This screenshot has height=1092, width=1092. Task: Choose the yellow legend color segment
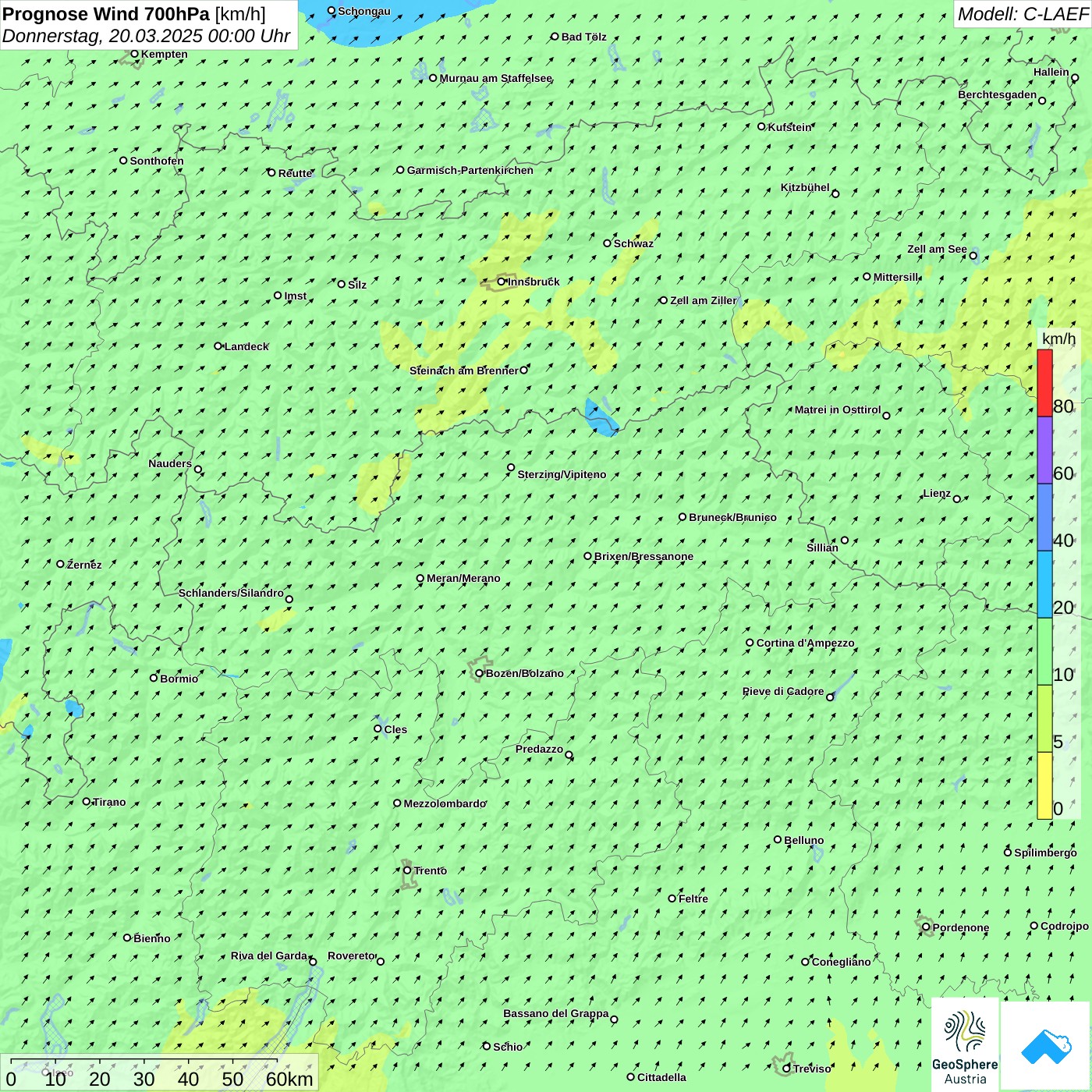[x=1044, y=785]
